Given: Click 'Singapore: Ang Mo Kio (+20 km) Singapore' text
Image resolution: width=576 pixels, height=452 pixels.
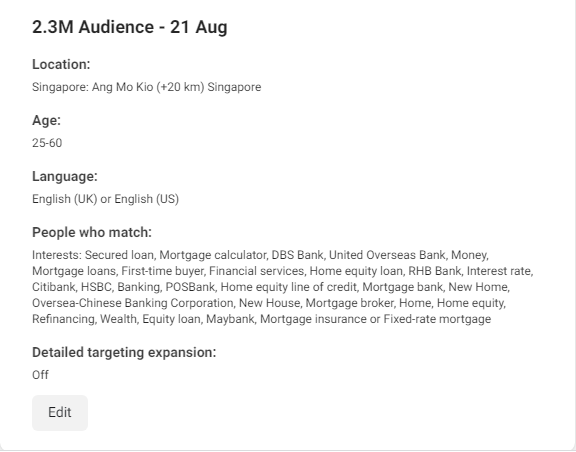Looking at the screenshot, I should [147, 87].
